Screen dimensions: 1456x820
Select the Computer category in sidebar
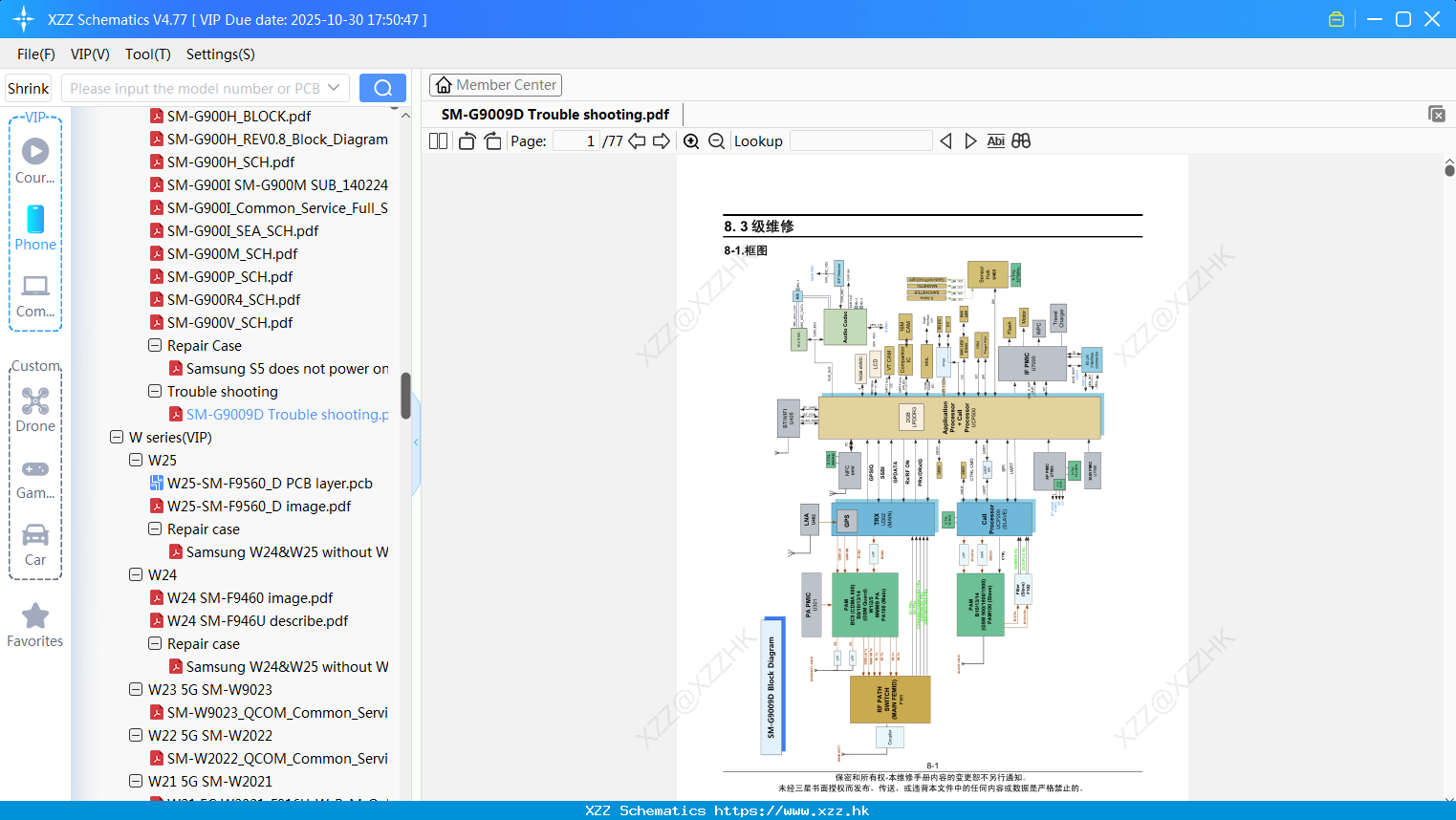[35, 295]
